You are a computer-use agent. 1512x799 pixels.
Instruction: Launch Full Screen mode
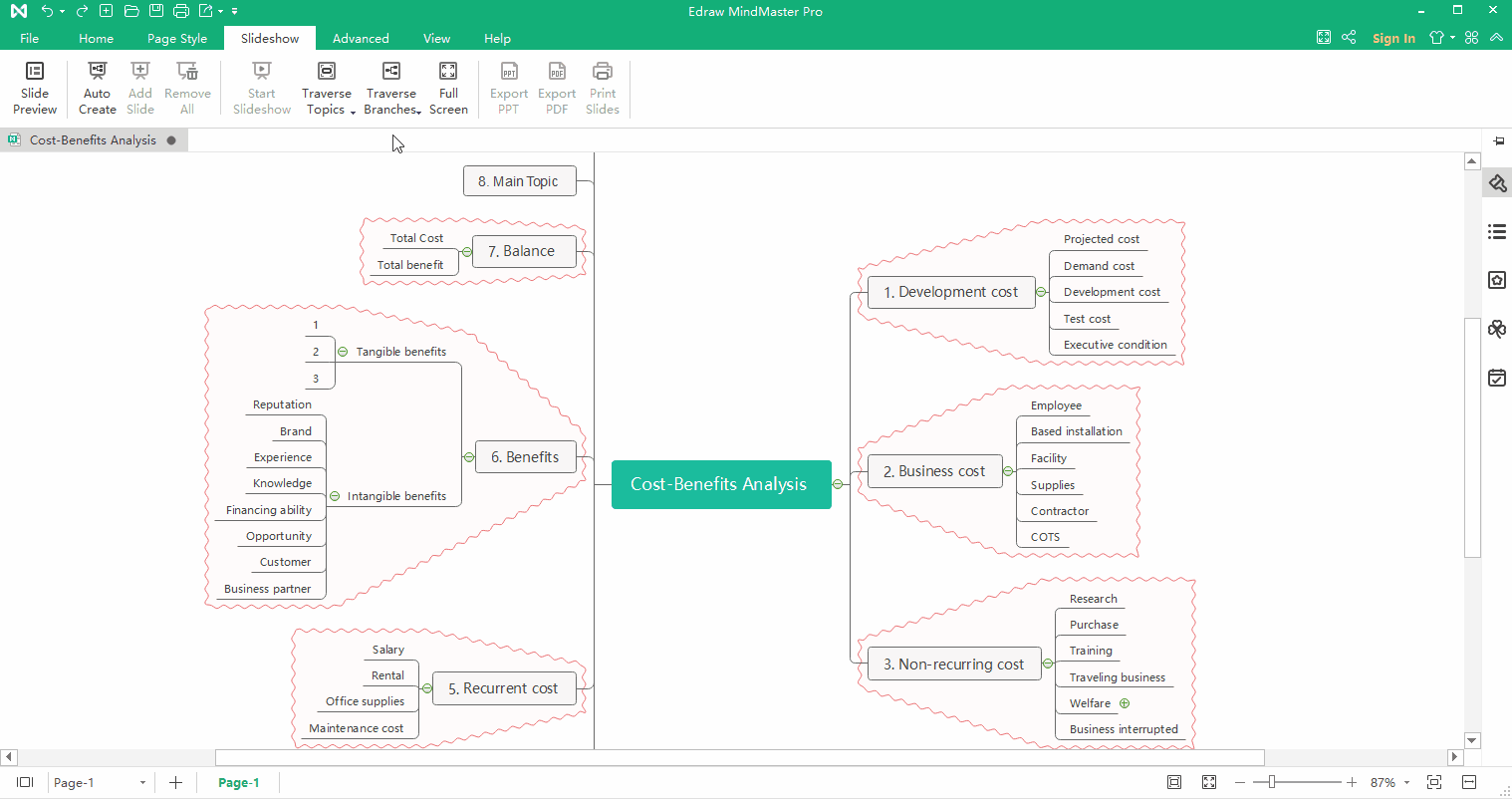coord(448,88)
